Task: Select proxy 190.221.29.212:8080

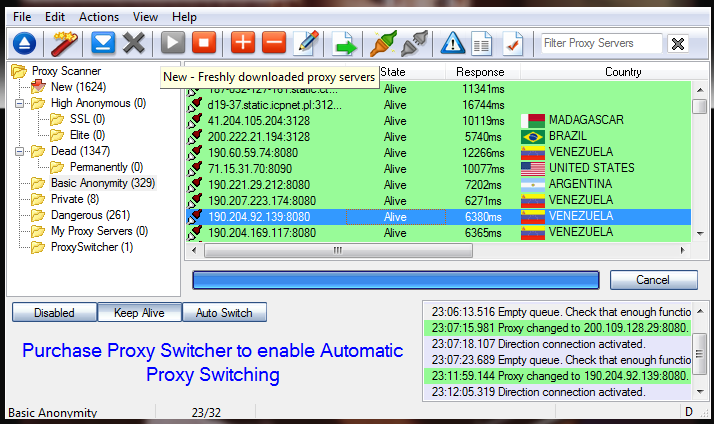Action: (x=439, y=185)
